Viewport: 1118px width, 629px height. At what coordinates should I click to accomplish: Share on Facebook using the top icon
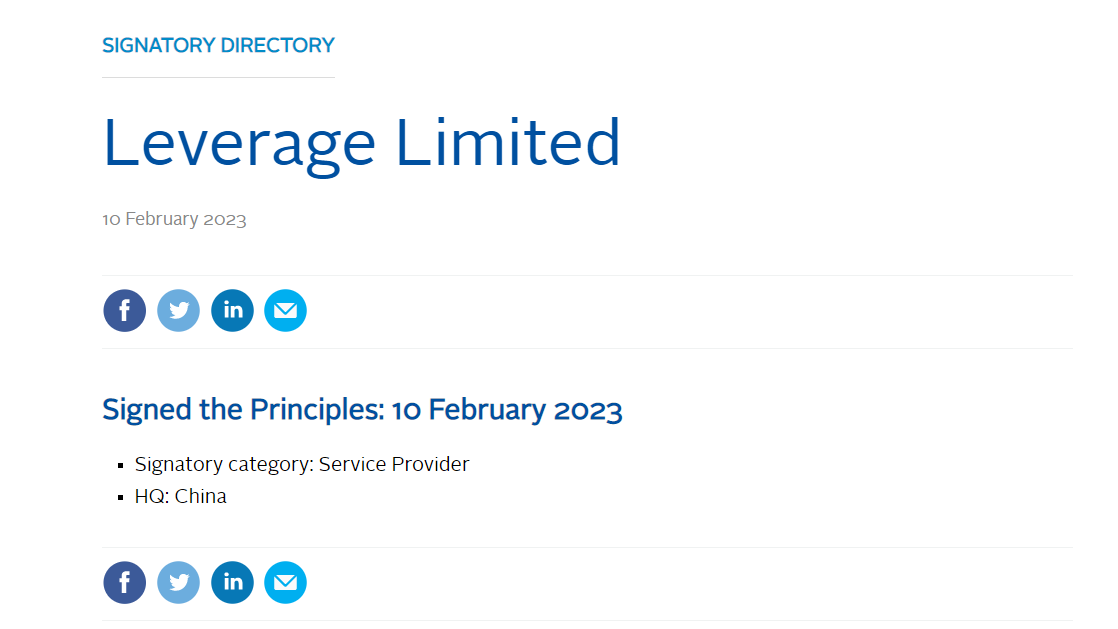(x=125, y=311)
